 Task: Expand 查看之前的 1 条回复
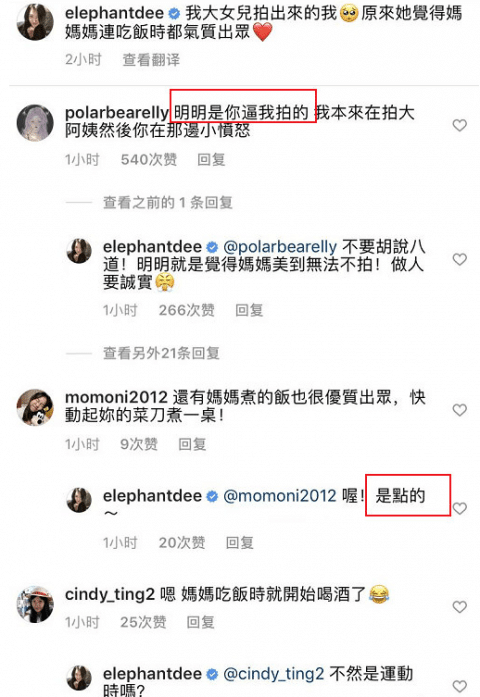point(168,203)
